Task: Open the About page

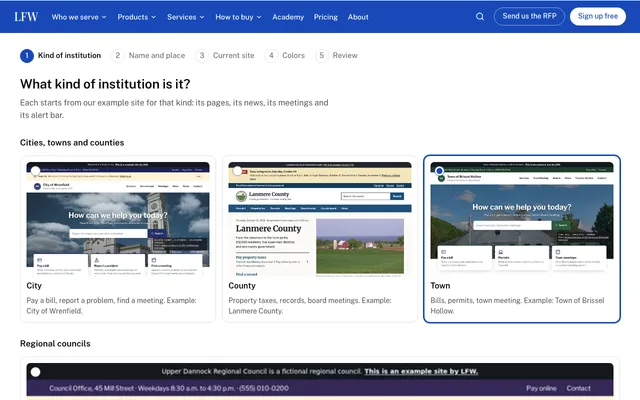Action: 358,17
